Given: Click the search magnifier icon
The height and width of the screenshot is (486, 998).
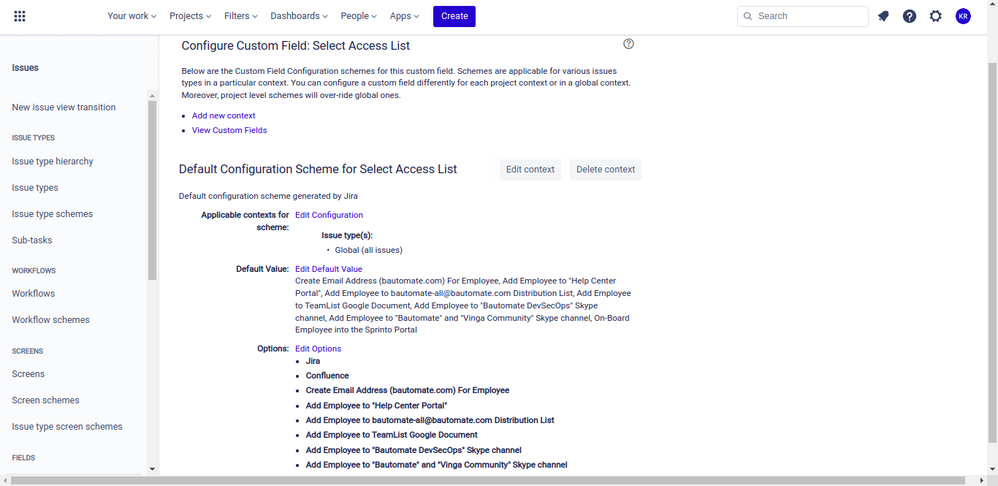Looking at the screenshot, I should pyautogui.click(x=748, y=16).
